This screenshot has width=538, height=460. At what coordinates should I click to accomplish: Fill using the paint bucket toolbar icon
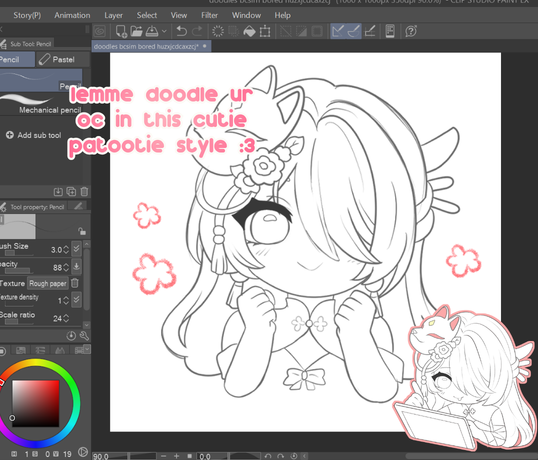pos(249,32)
